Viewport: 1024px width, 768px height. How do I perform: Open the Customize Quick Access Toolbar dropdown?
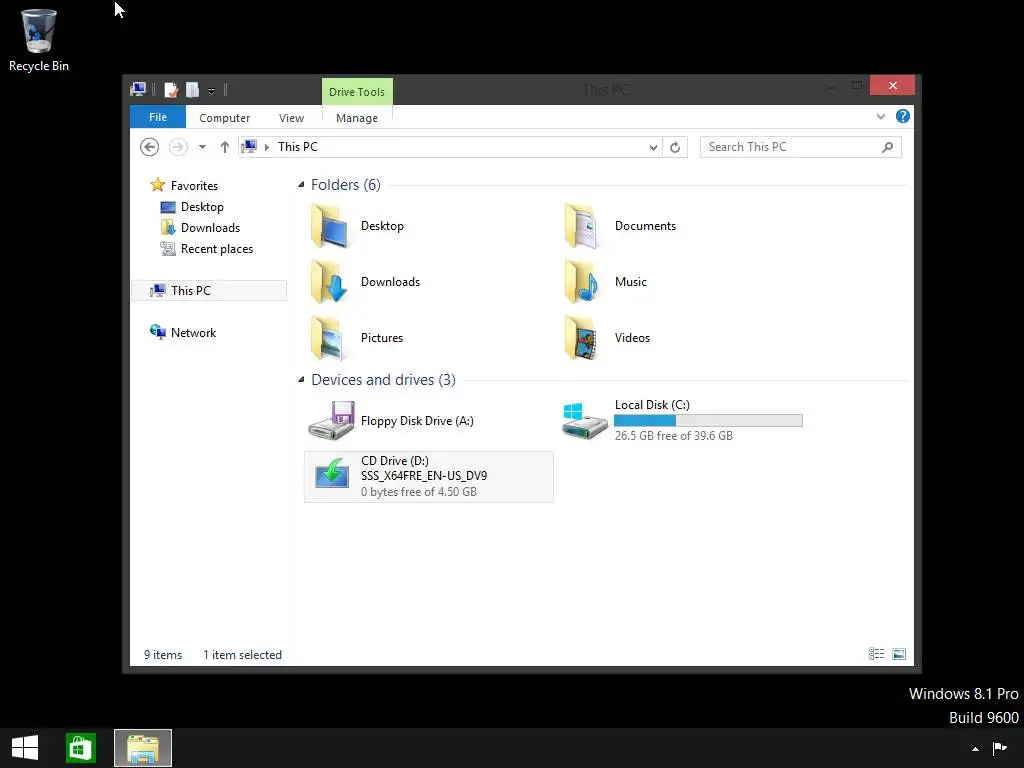pyautogui.click(x=212, y=91)
